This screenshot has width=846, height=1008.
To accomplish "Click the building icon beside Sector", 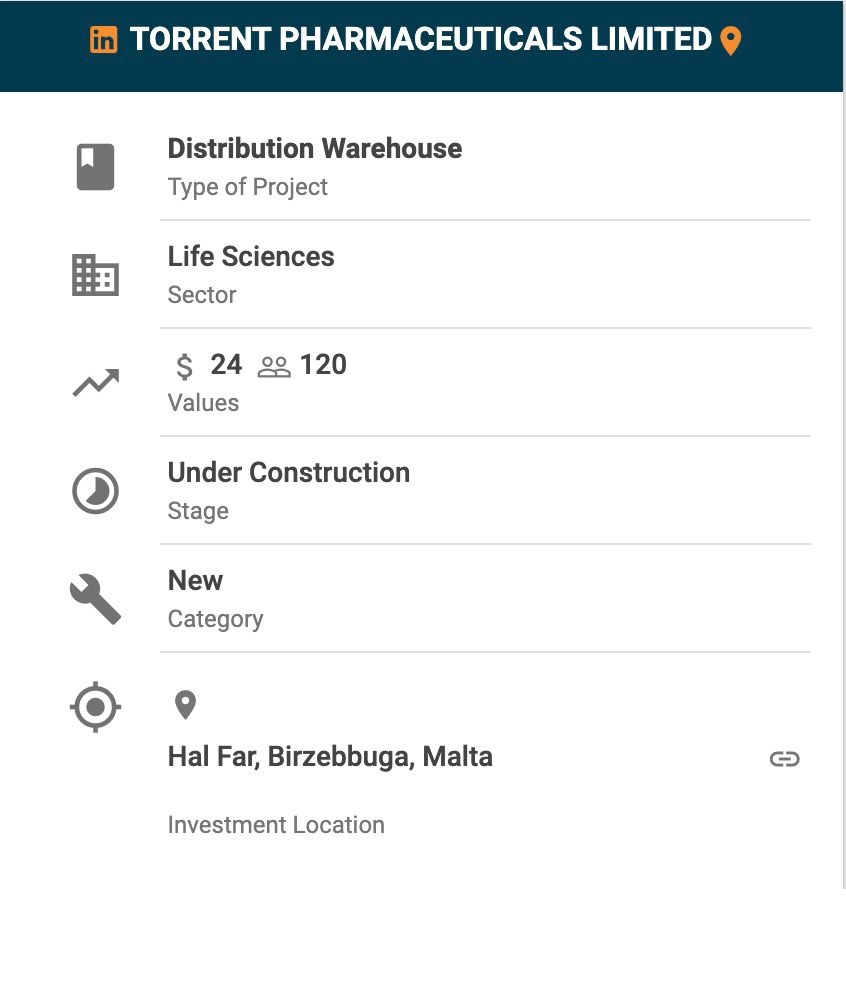I will 96,275.
